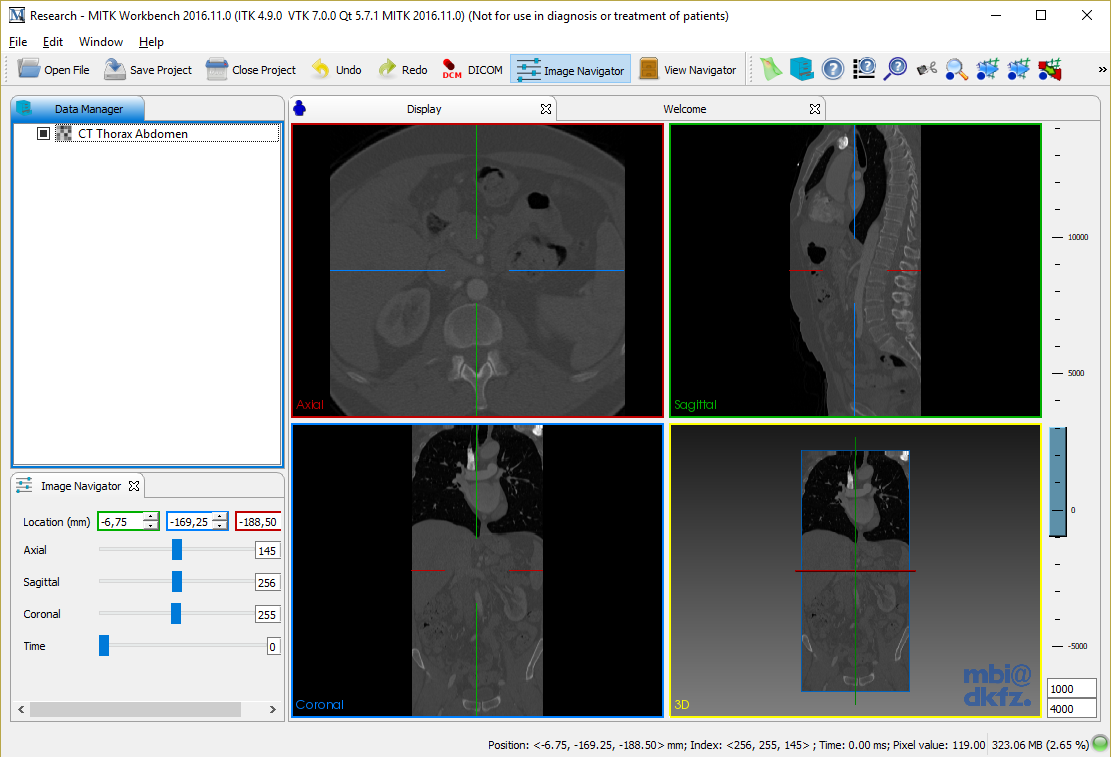Close the Image Navigator panel tab
This screenshot has width=1111, height=757.
[134, 487]
